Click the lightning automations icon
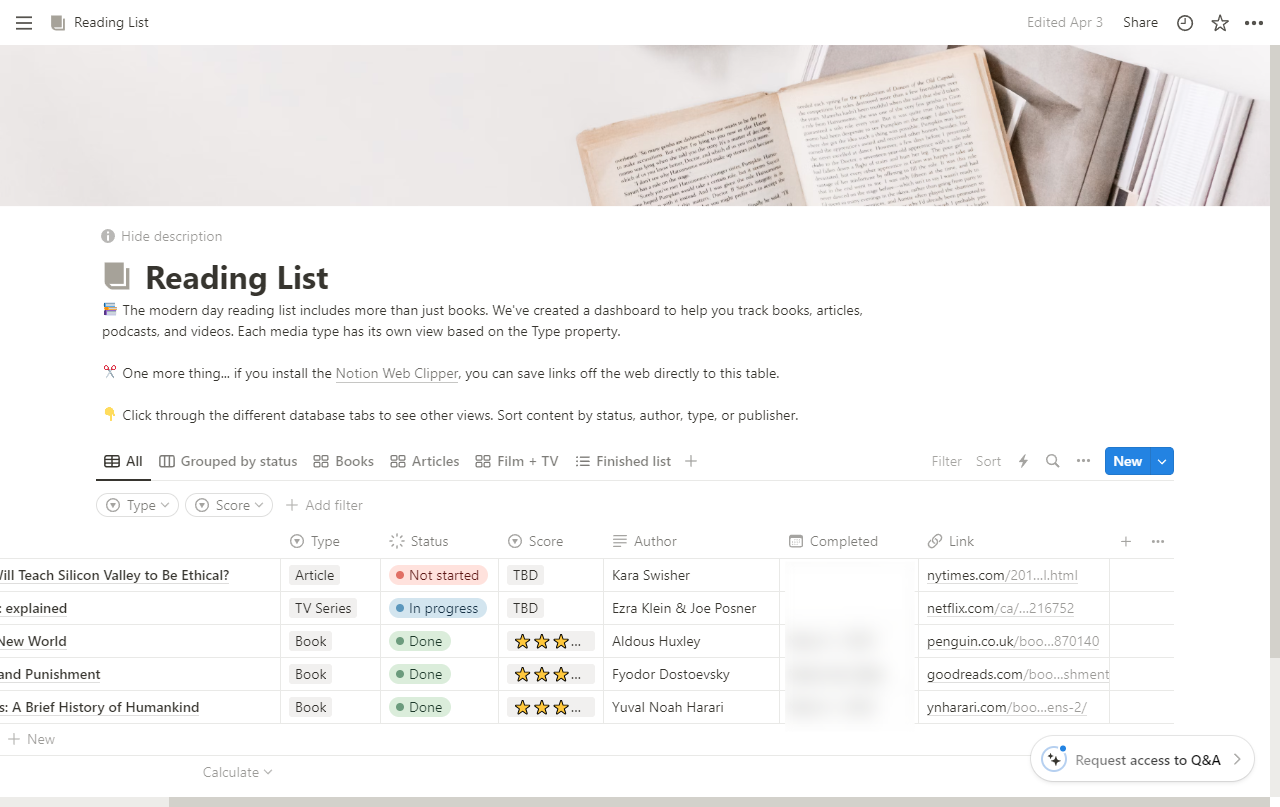 point(1023,461)
